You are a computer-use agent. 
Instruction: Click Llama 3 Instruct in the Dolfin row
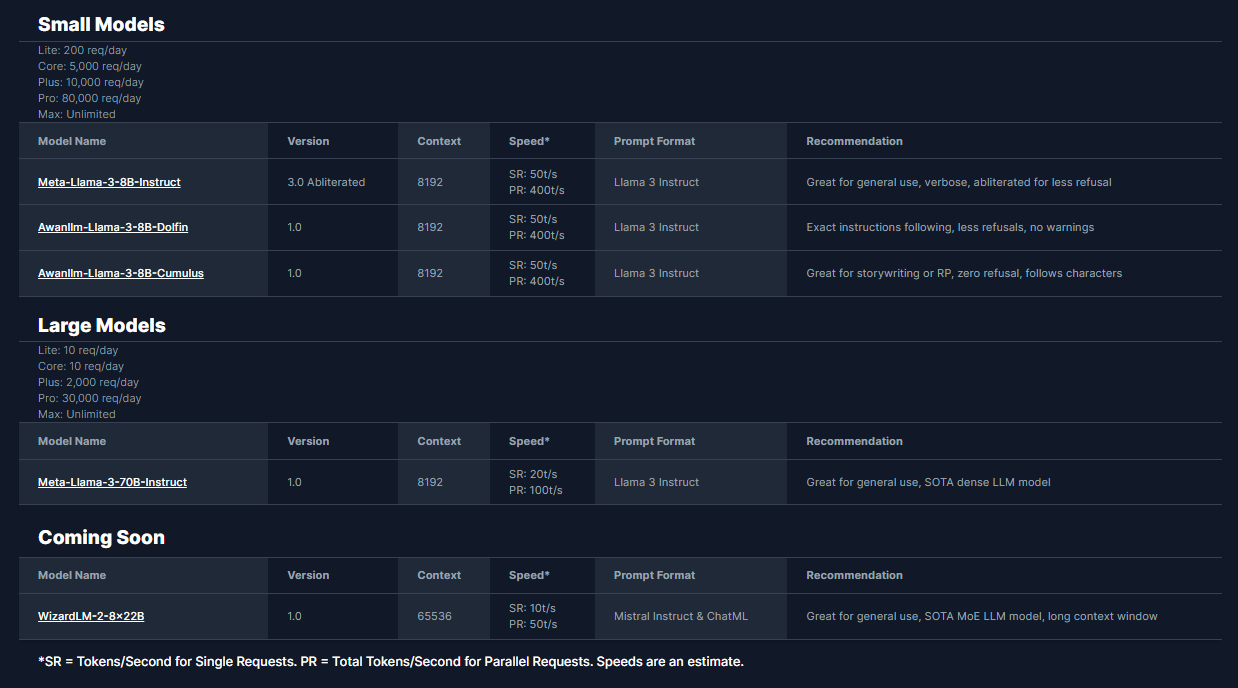(656, 227)
